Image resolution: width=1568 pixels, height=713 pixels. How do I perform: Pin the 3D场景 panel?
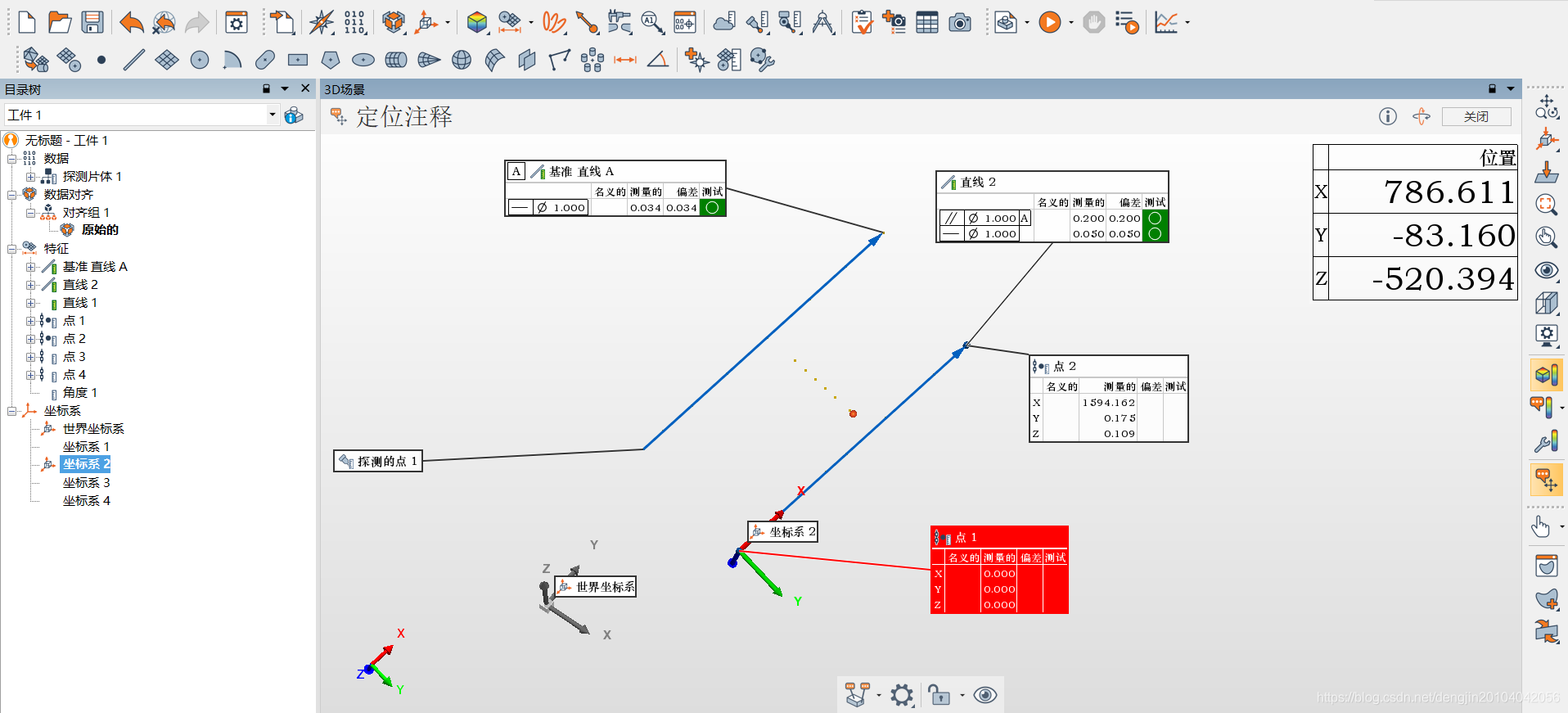1492,88
